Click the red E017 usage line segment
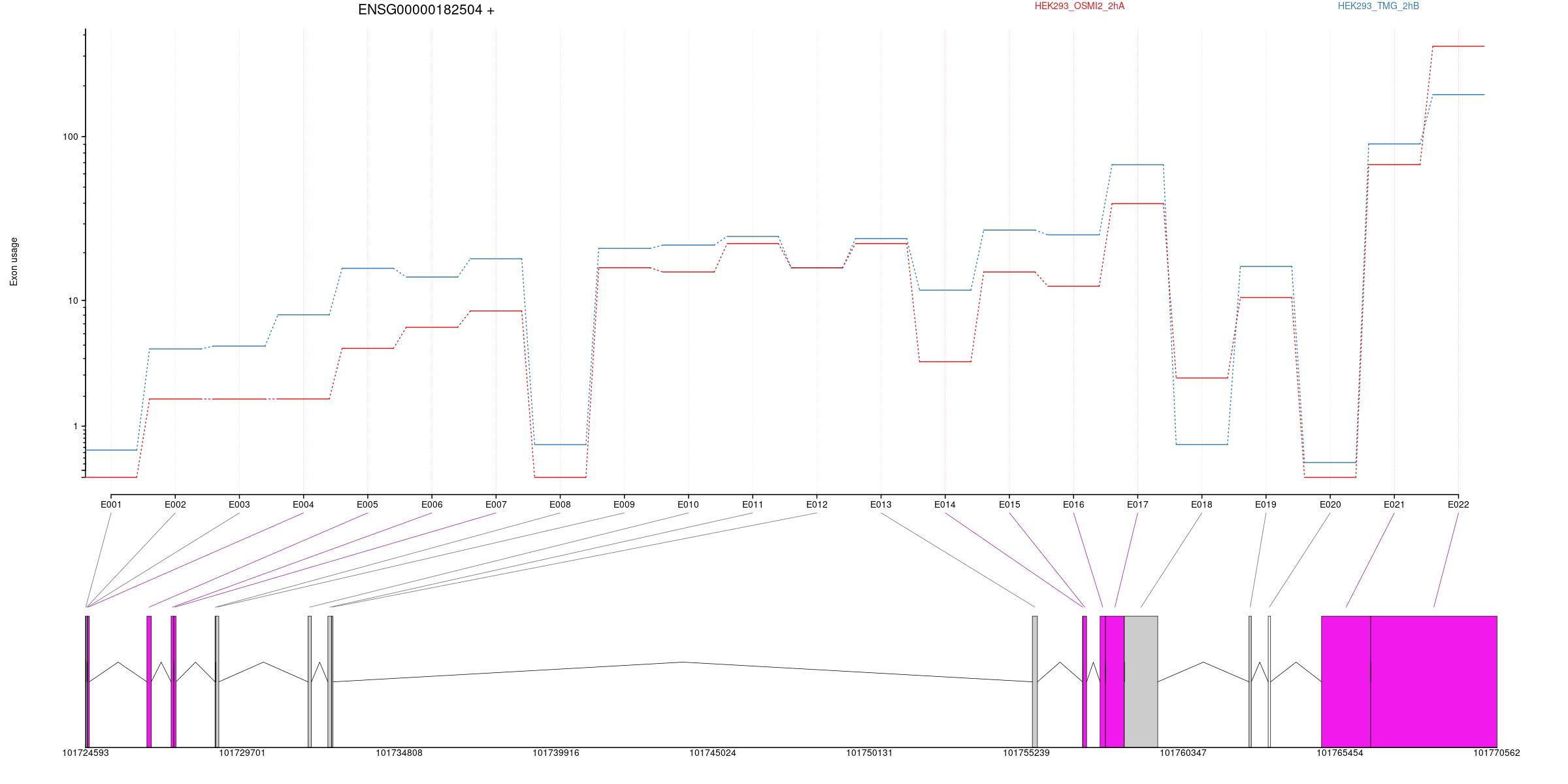 click(x=1137, y=204)
